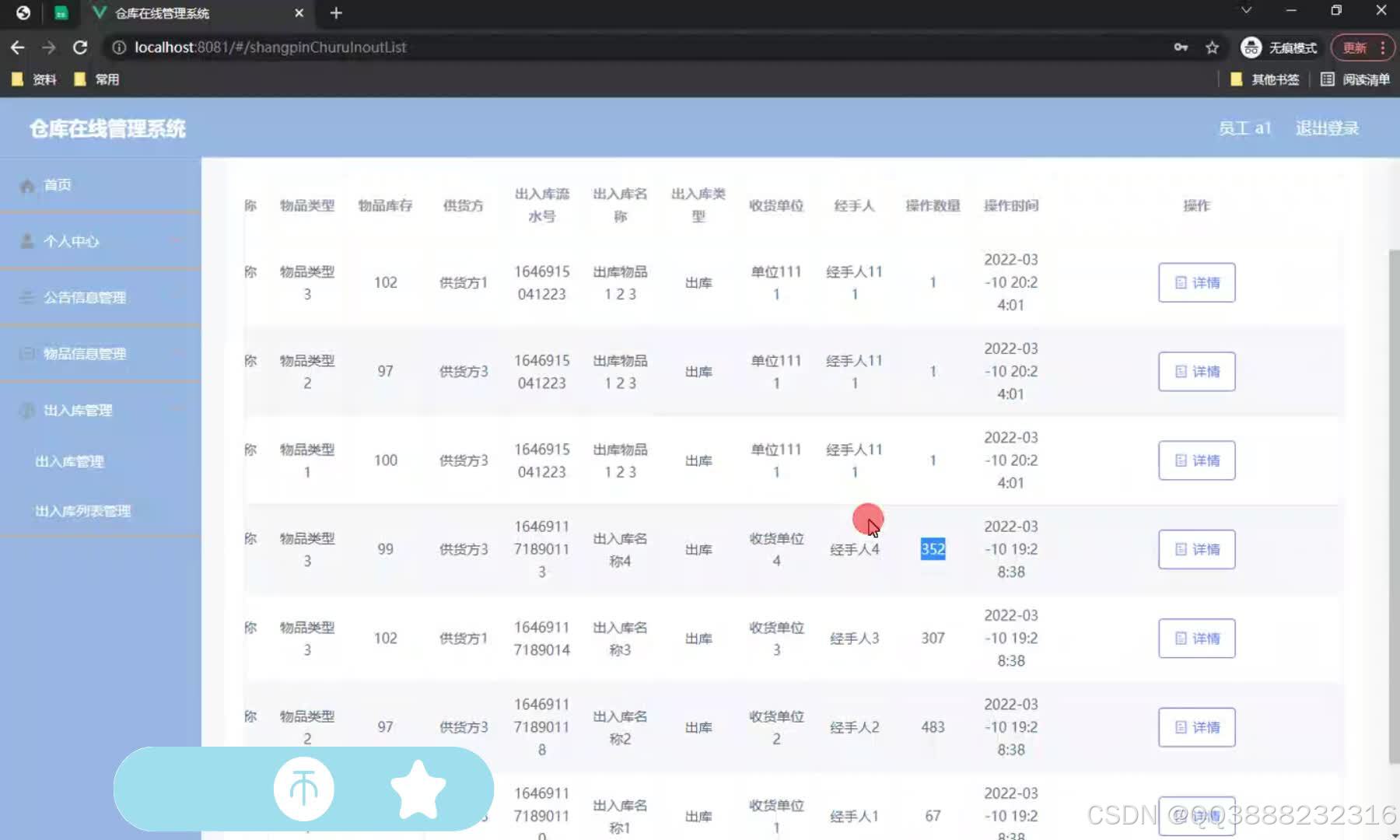Screen dimensions: 1400x840
Task: Open the browser tab search dropdown arrow
Action: (x=1245, y=10)
